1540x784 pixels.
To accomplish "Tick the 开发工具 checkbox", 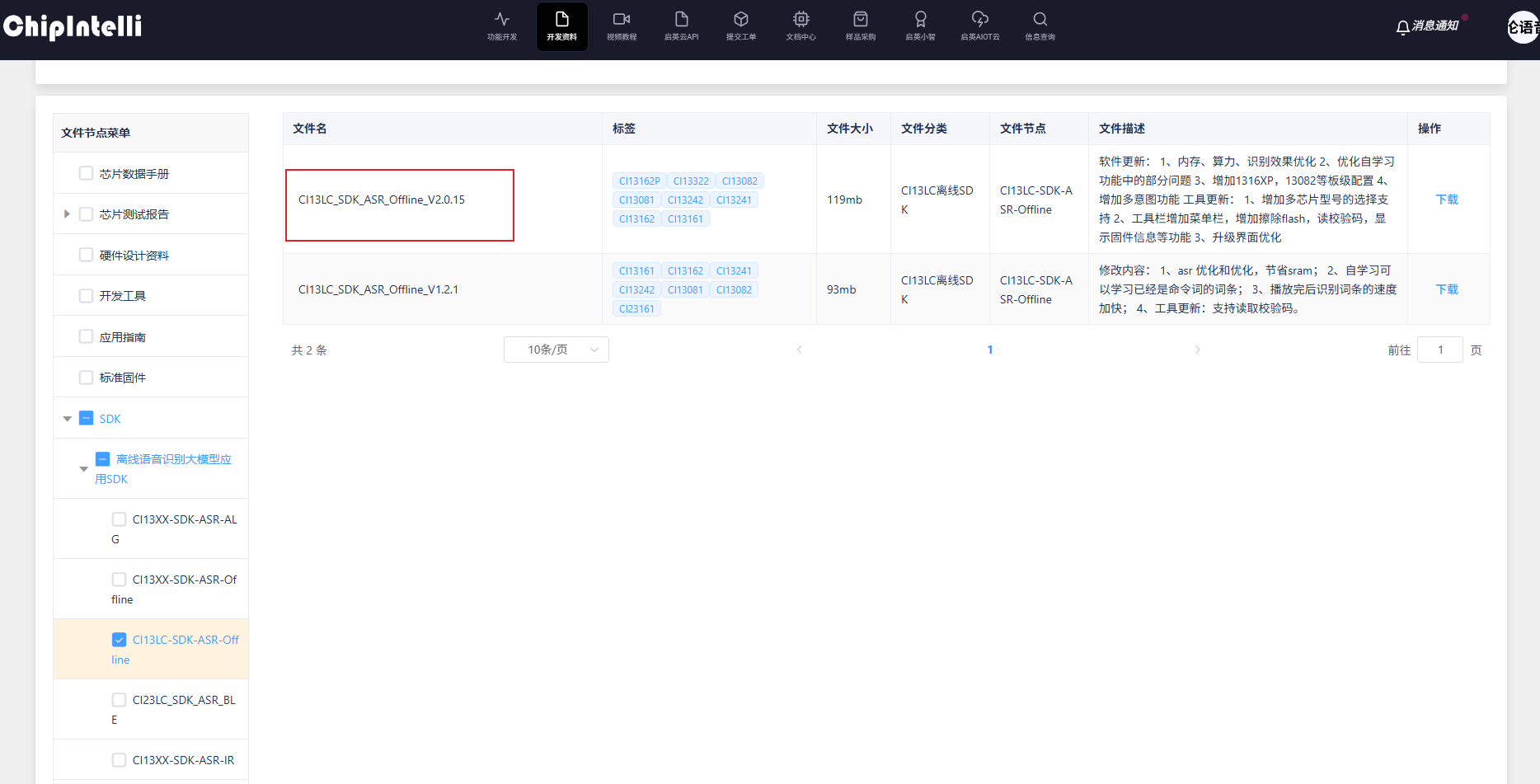I will 86,295.
